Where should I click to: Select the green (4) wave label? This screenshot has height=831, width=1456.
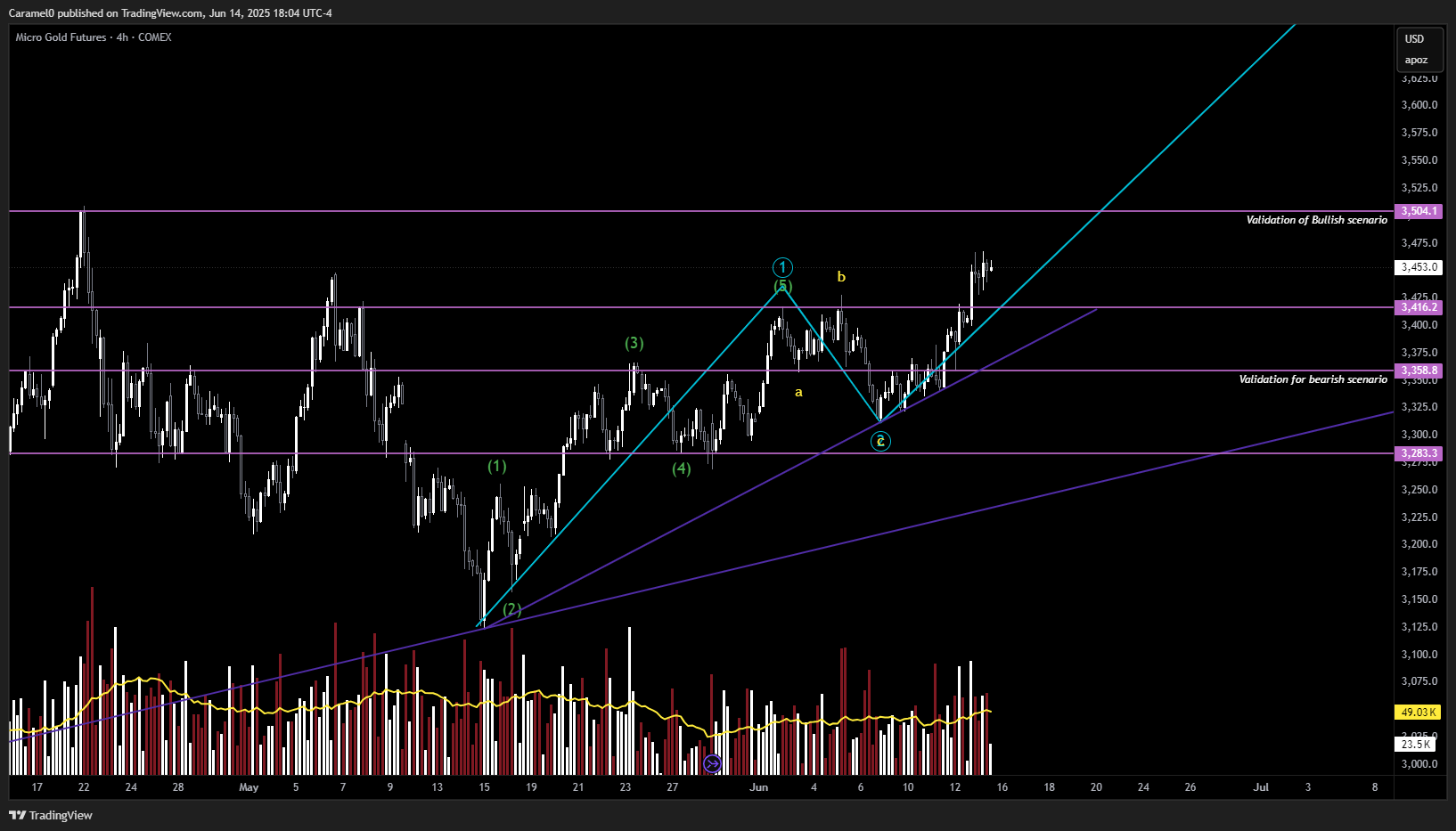point(682,468)
